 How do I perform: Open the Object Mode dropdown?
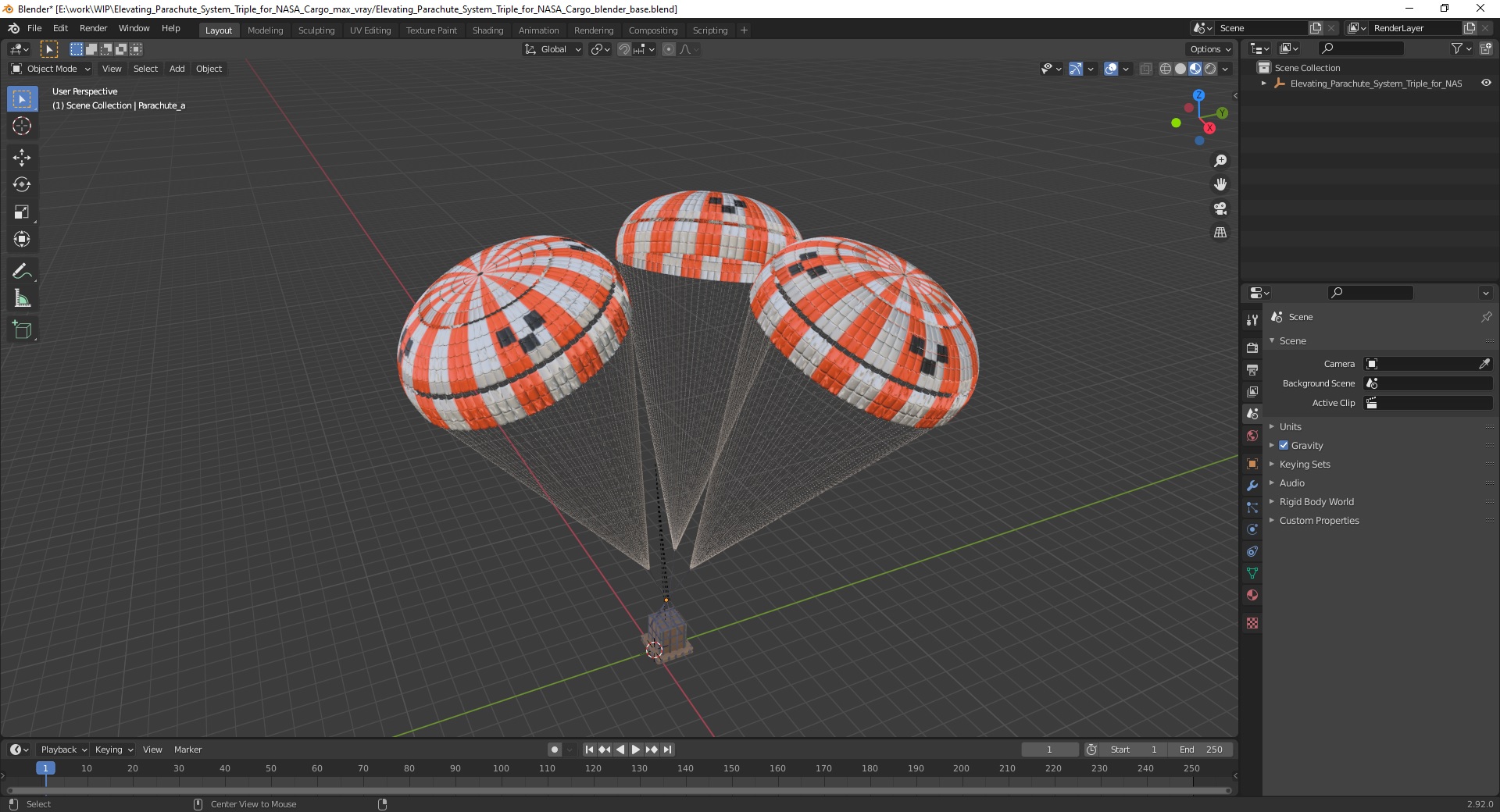[x=51, y=69]
